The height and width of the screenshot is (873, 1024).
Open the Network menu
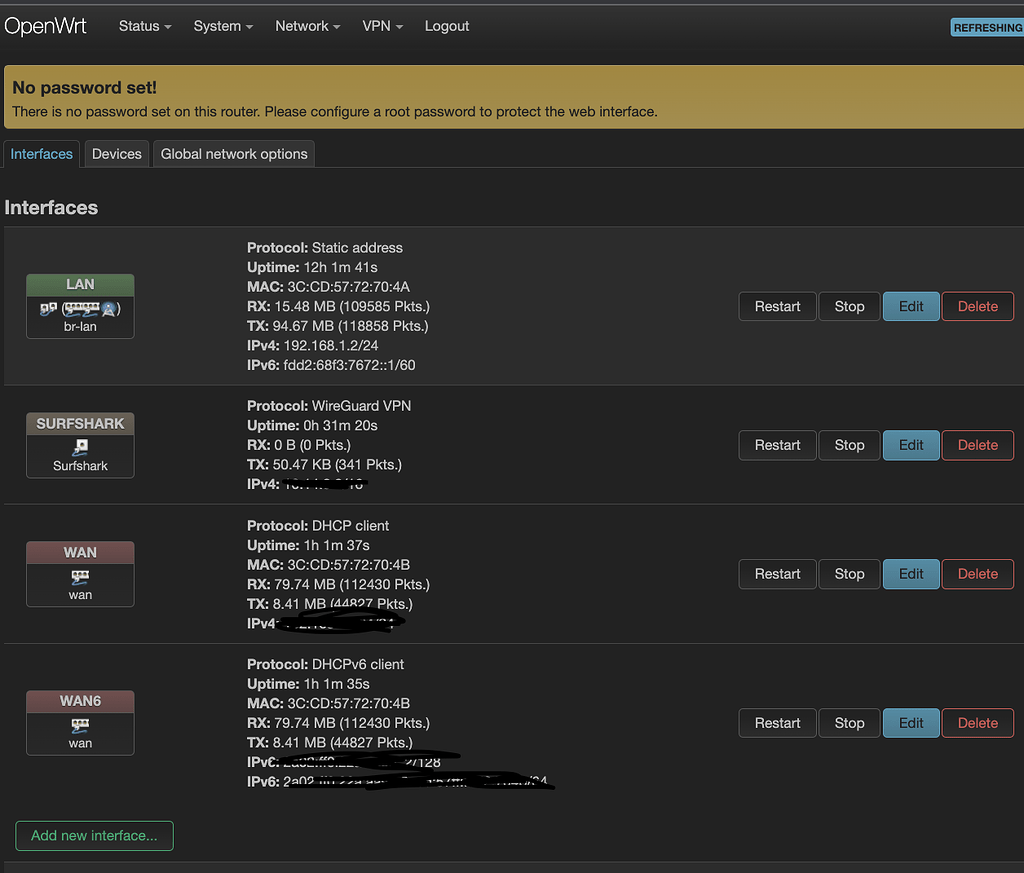pos(301,26)
